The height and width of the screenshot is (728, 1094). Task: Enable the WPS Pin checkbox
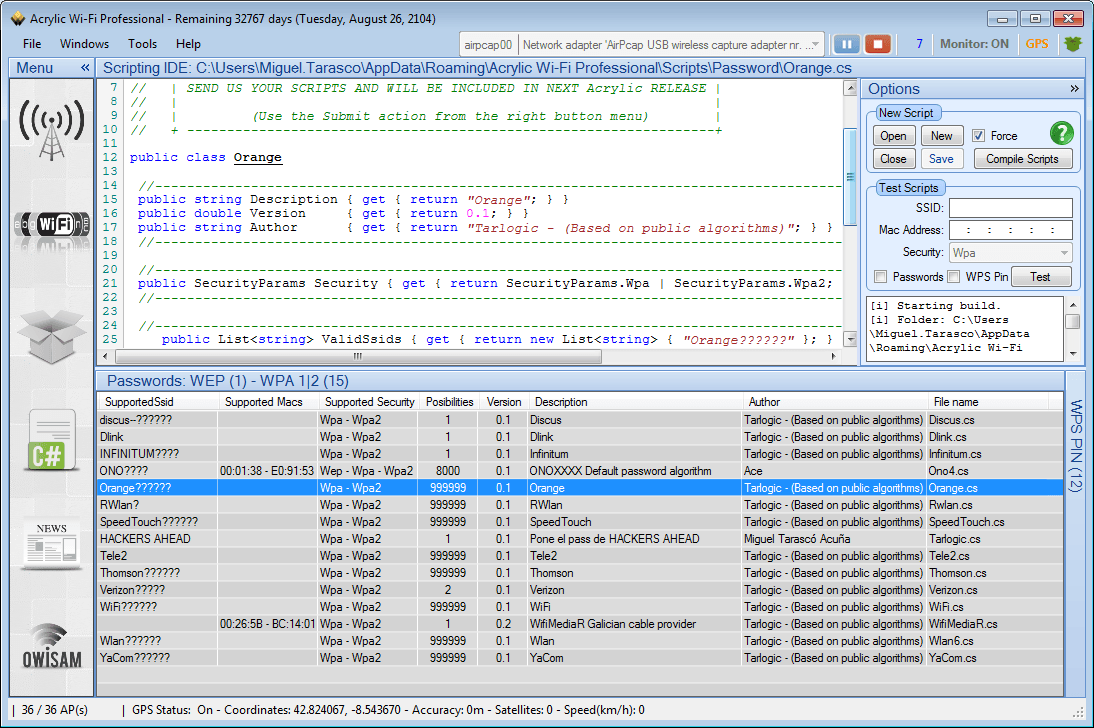954,277
